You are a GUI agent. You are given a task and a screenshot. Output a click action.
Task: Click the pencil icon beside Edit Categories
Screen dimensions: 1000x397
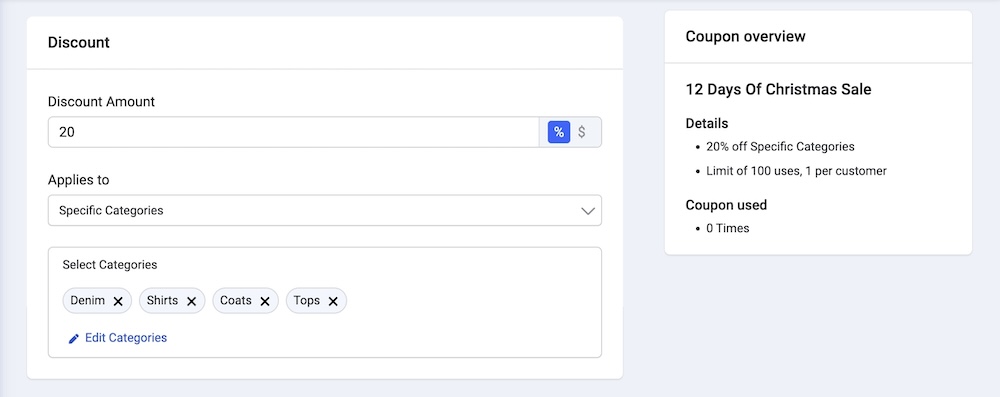point(74,338)
